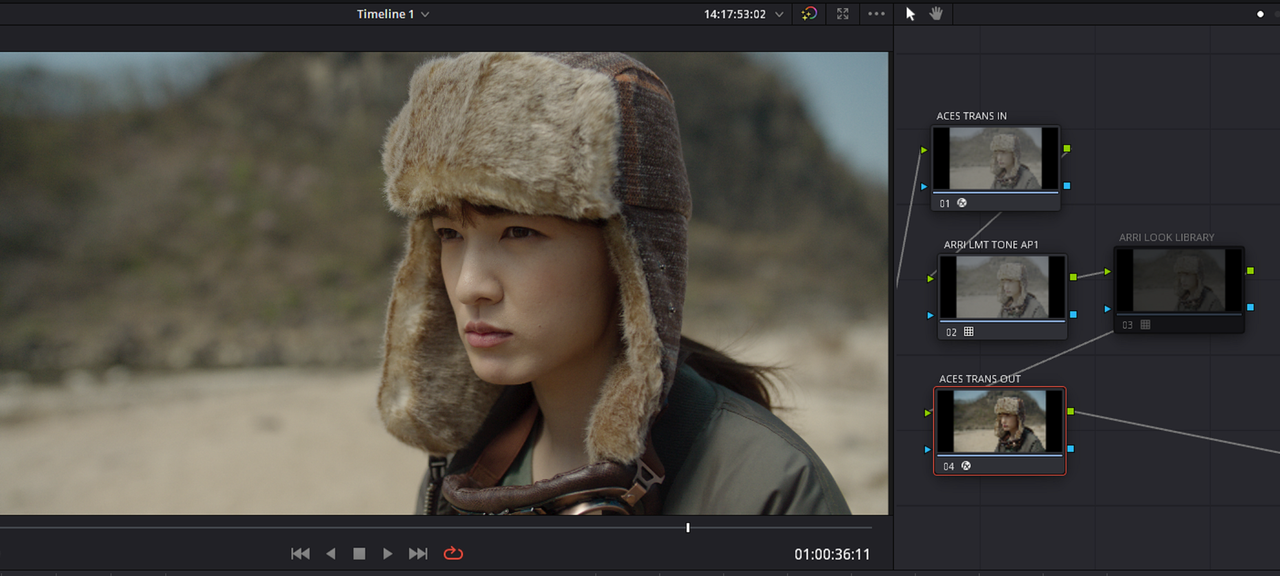Click the node number 04 text
Screen dimensions: 1280x576
(x=949, y=466)
